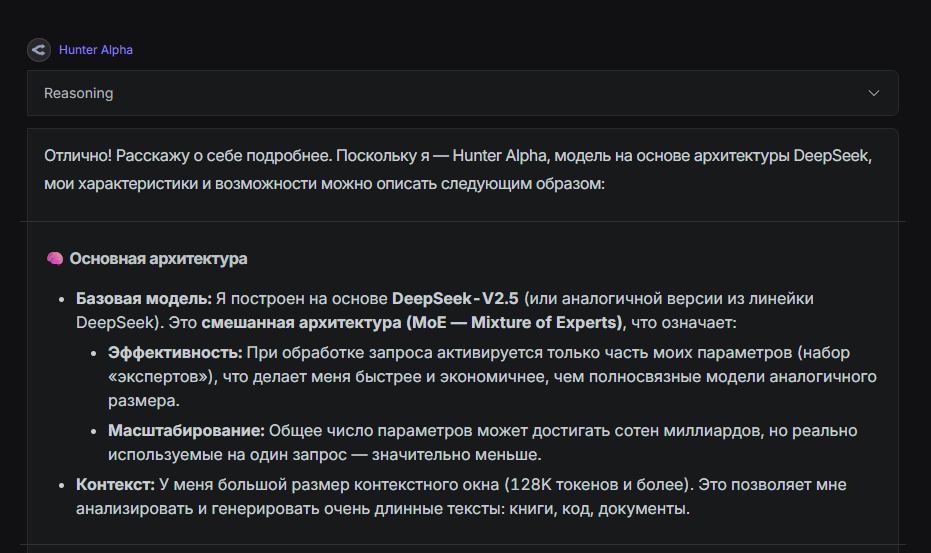Viewport: 931px width, 553px height.
Task: Click the brain emoji beside Основная архитектура
Action: [55, 259]
